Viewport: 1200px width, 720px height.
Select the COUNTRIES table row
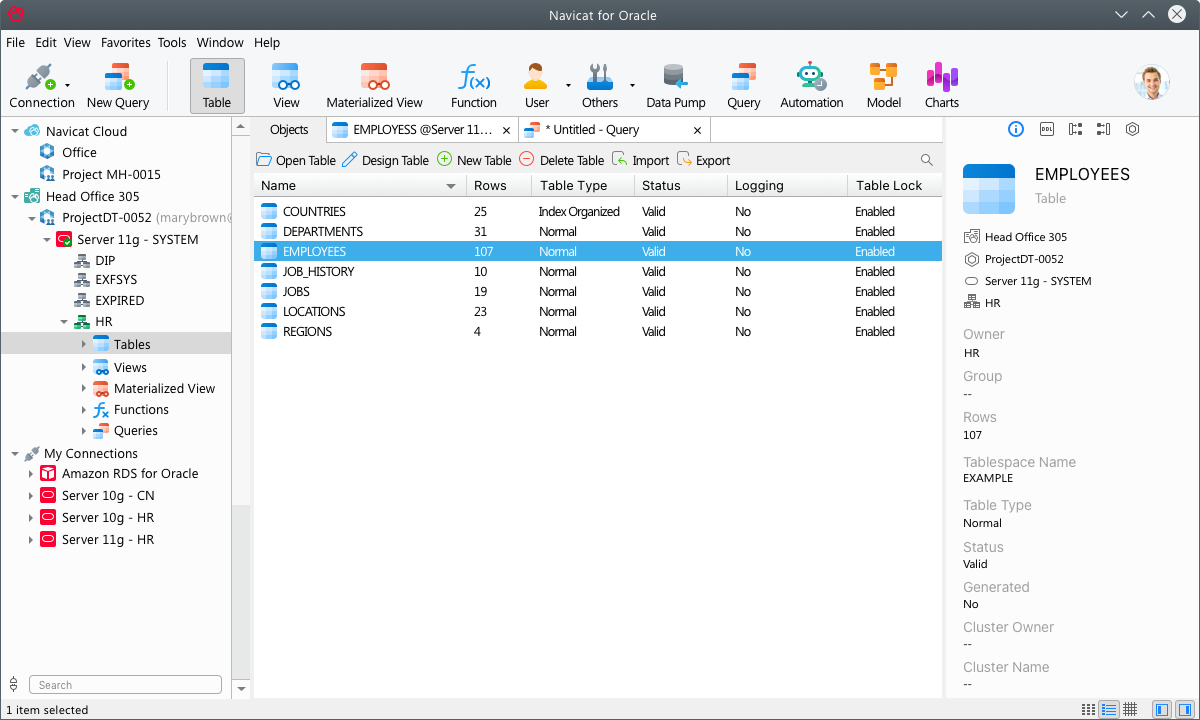click(598, 212)
